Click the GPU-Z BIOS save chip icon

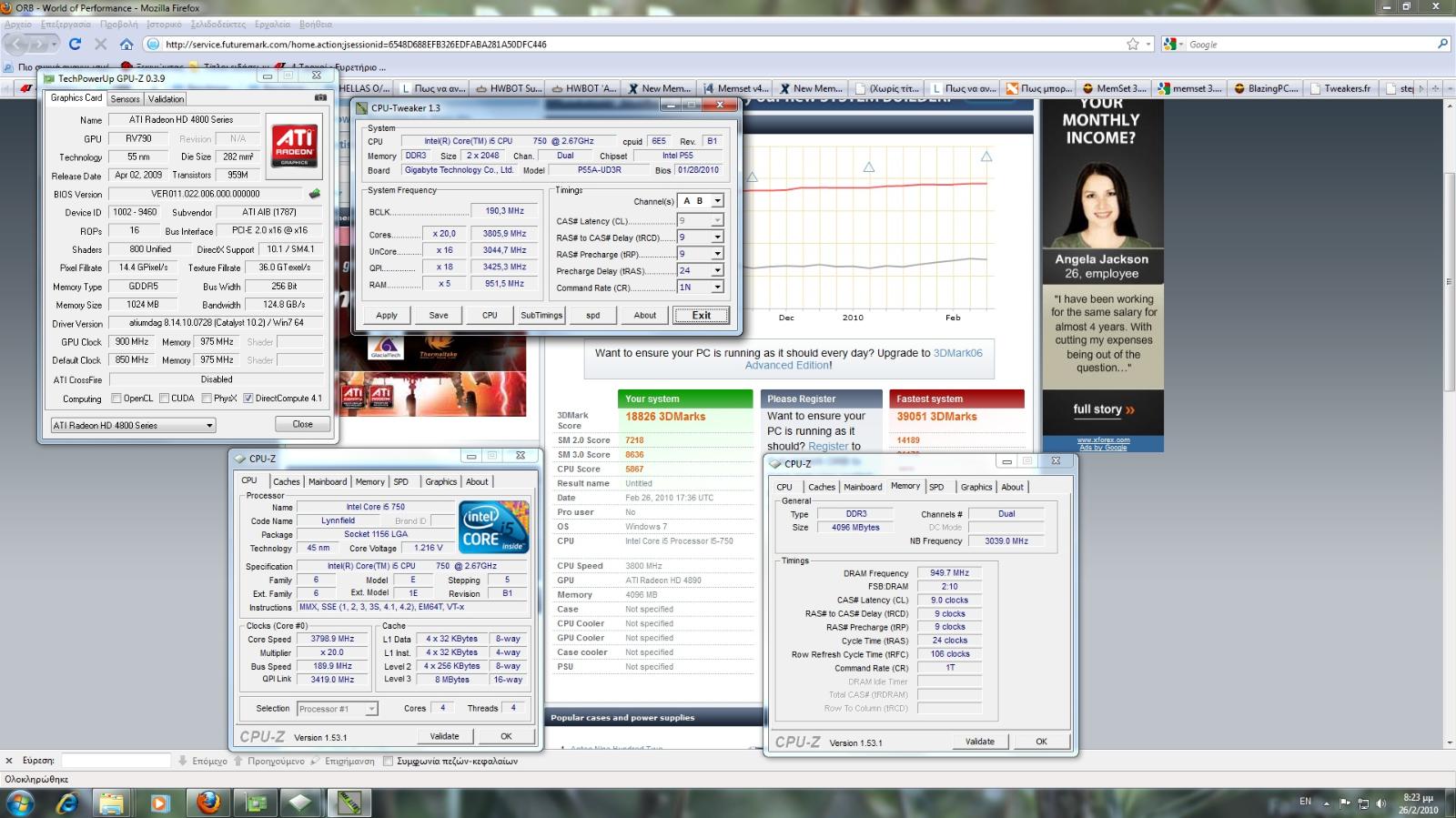tap(315, 194)
